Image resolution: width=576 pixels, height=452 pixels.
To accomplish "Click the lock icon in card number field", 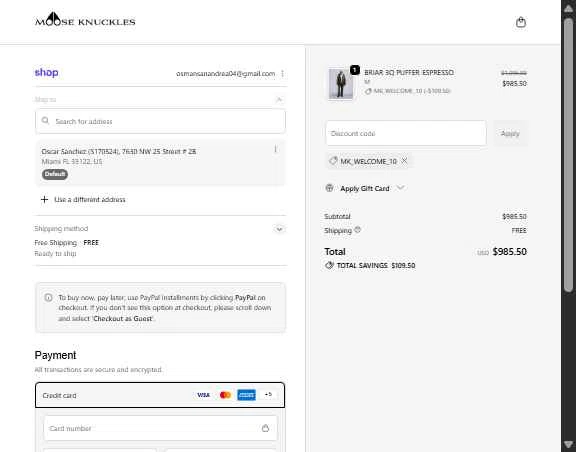I will (265, 428).
